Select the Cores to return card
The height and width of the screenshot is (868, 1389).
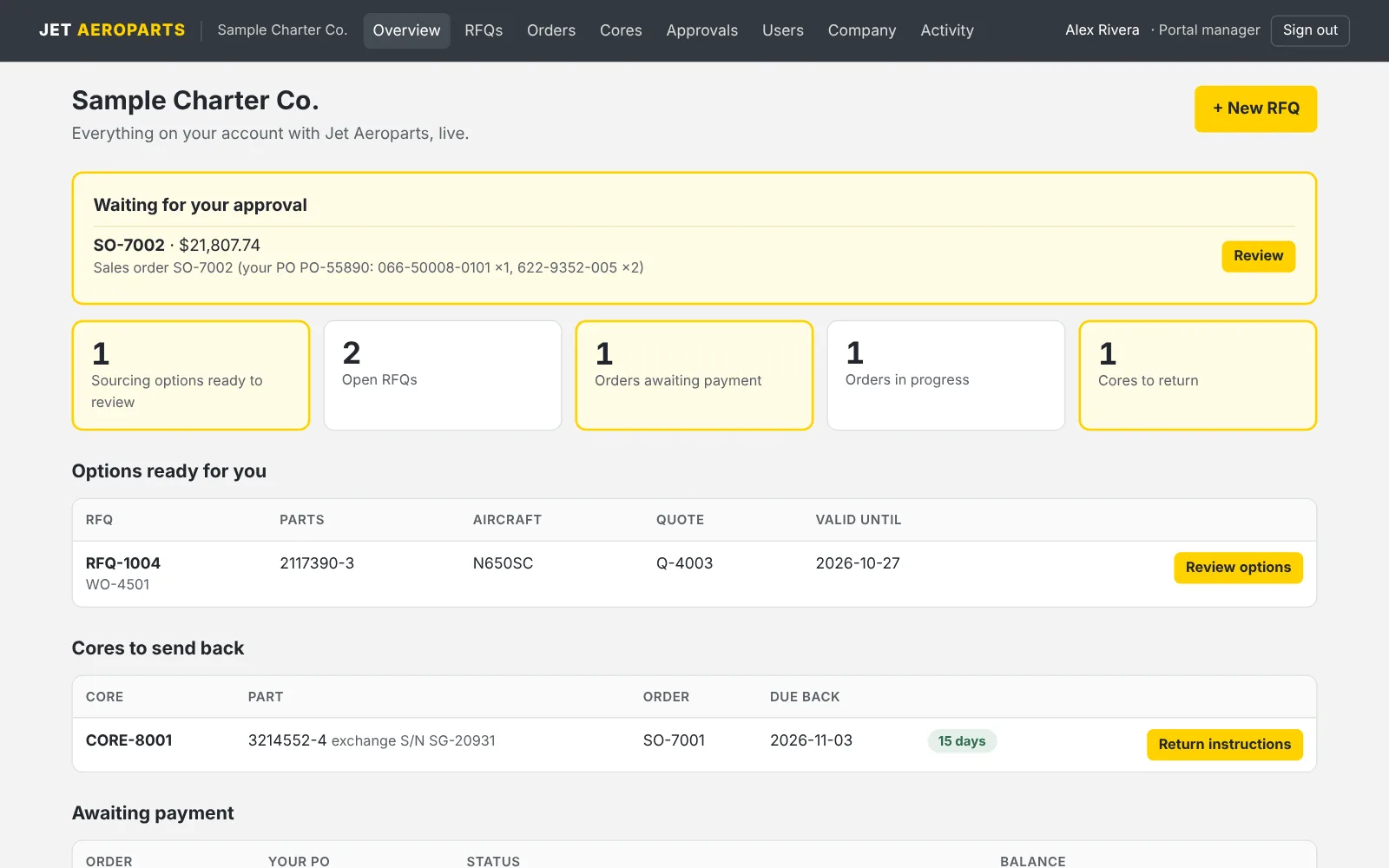(1198, 375)
